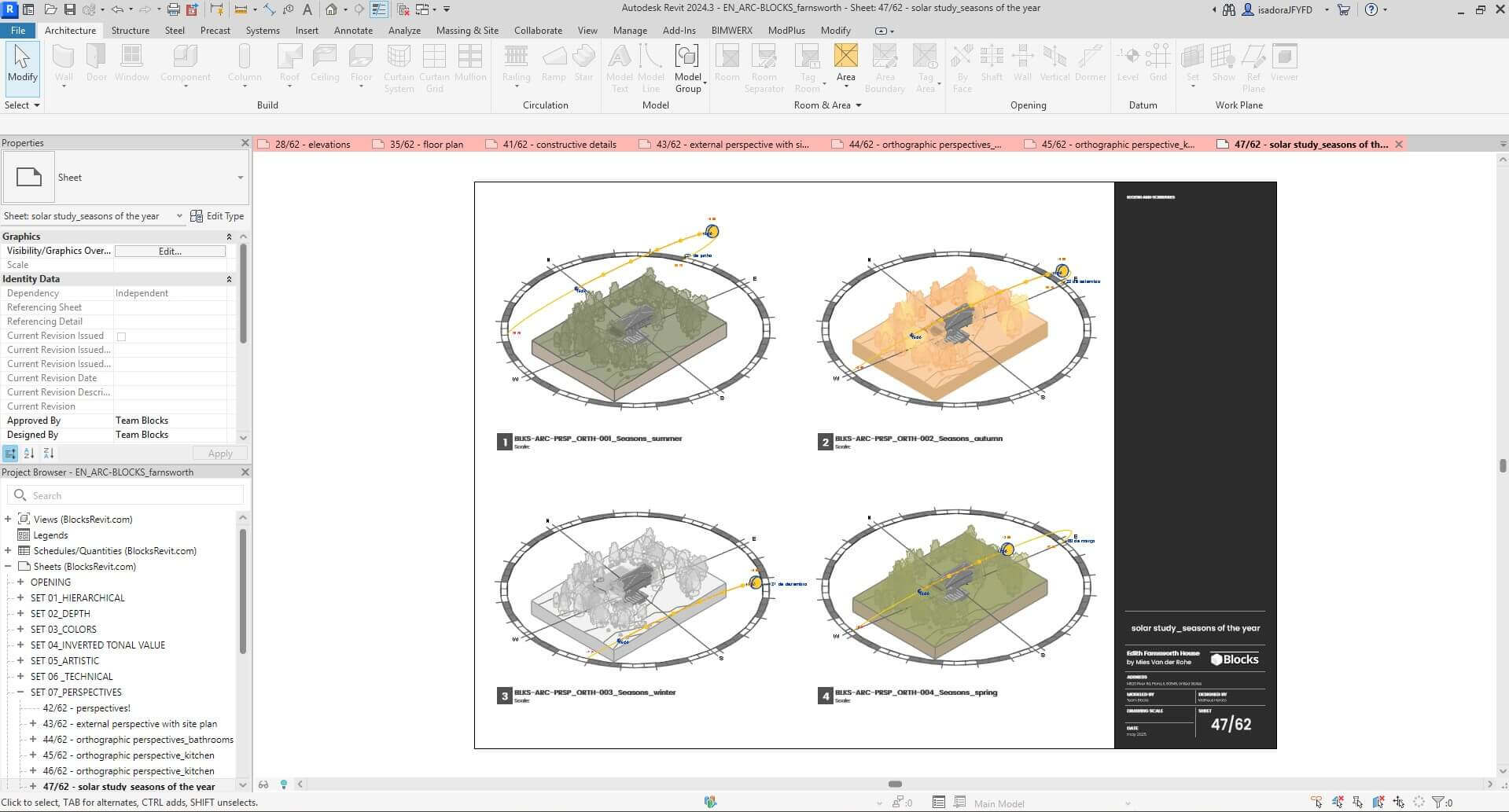
Task: Select the Measure tool in quick access toolbar
Action: (241, 9)
